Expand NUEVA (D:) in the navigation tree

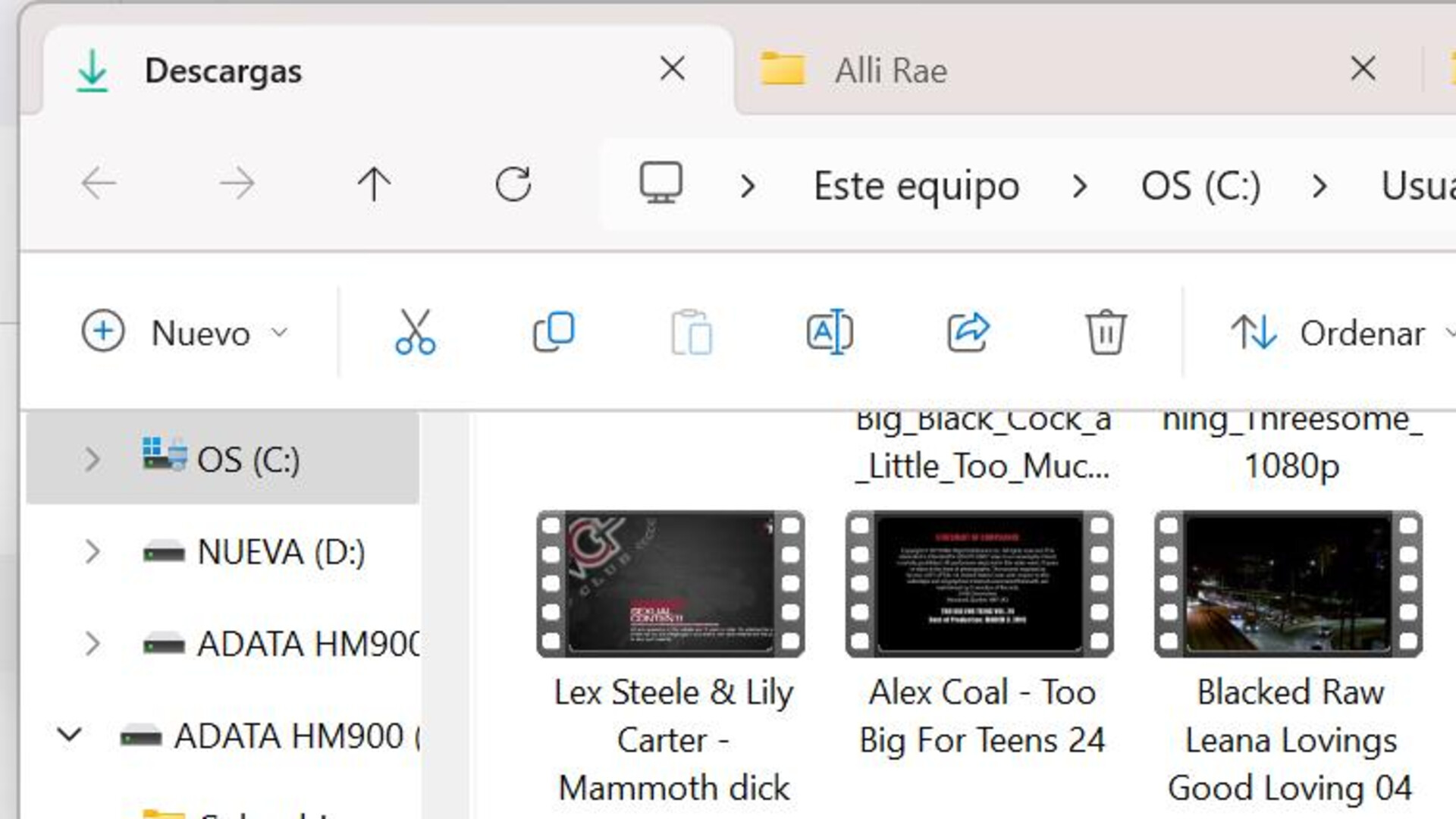pyautogui.click(x=92, y=551)
